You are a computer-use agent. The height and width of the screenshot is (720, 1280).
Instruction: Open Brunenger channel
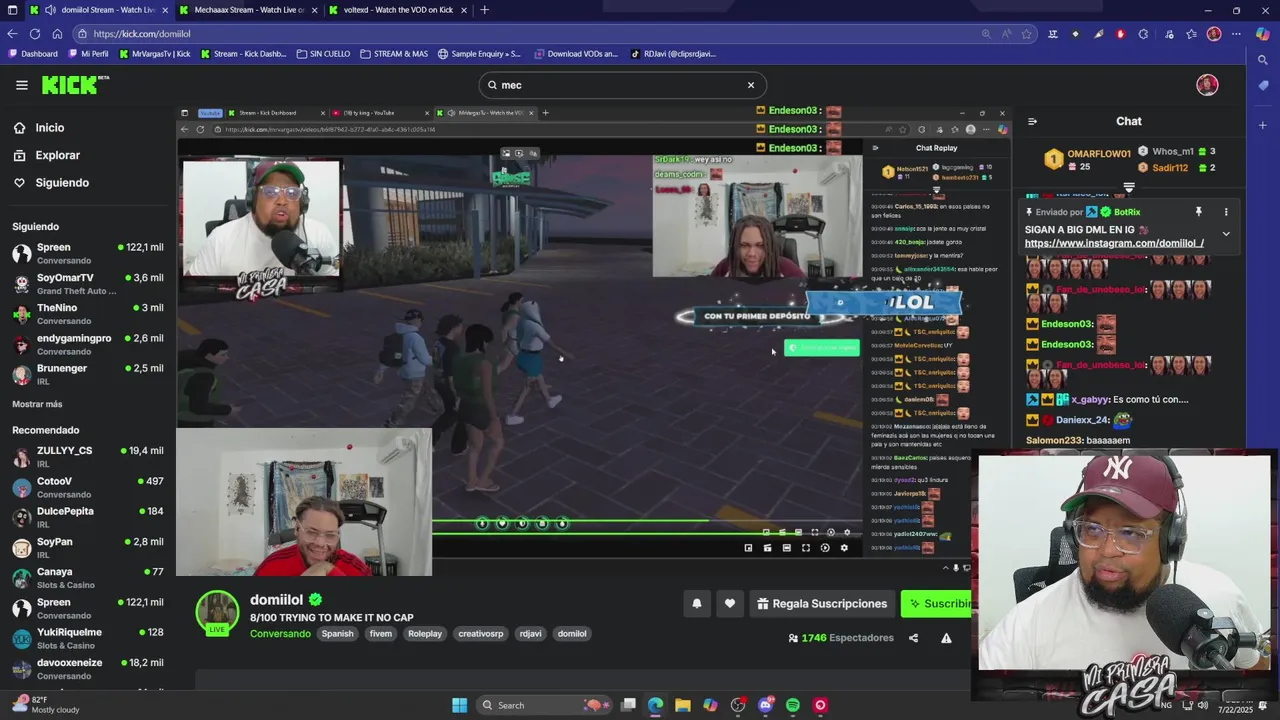tap(88, 374)
